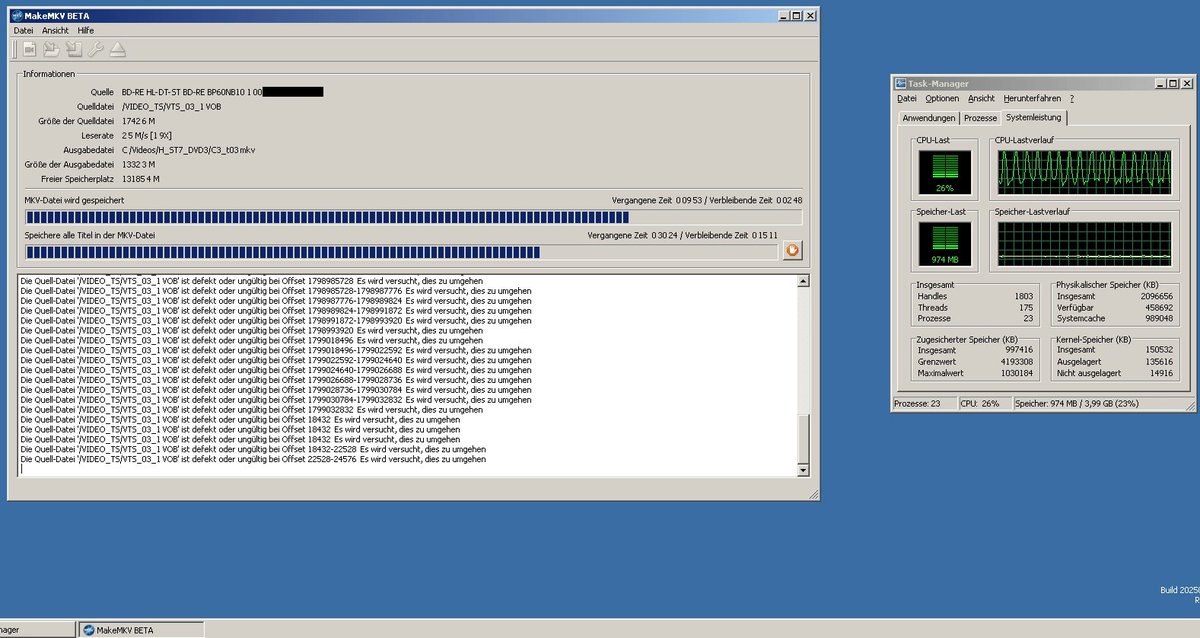This screenshot has width=1200, height=638.
Task: Click the log scrollbar down arrow
Action: 802,470
